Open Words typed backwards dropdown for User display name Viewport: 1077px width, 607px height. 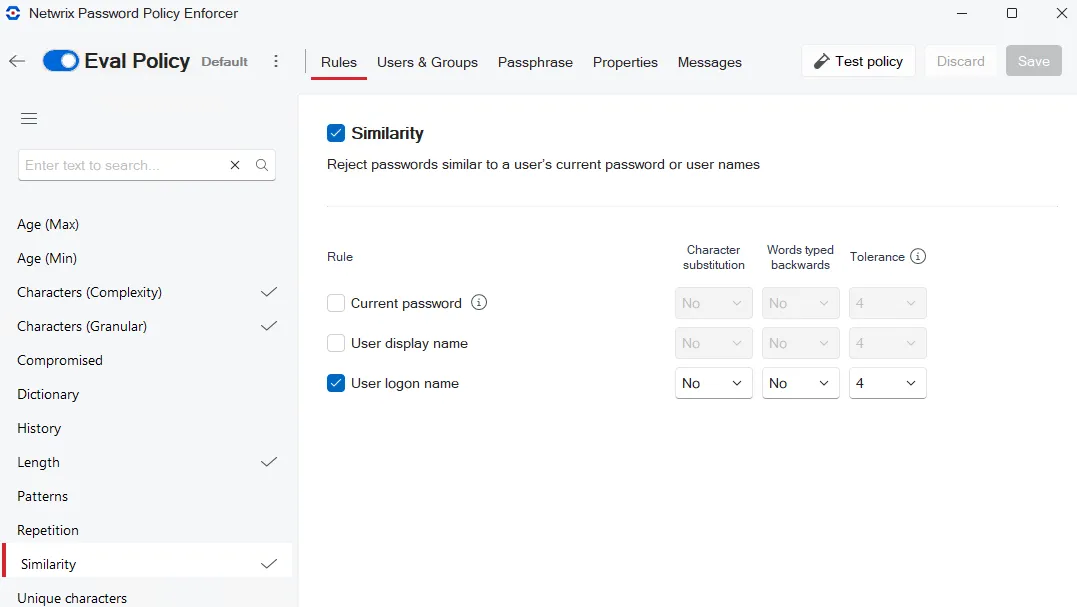pos(800,343)
